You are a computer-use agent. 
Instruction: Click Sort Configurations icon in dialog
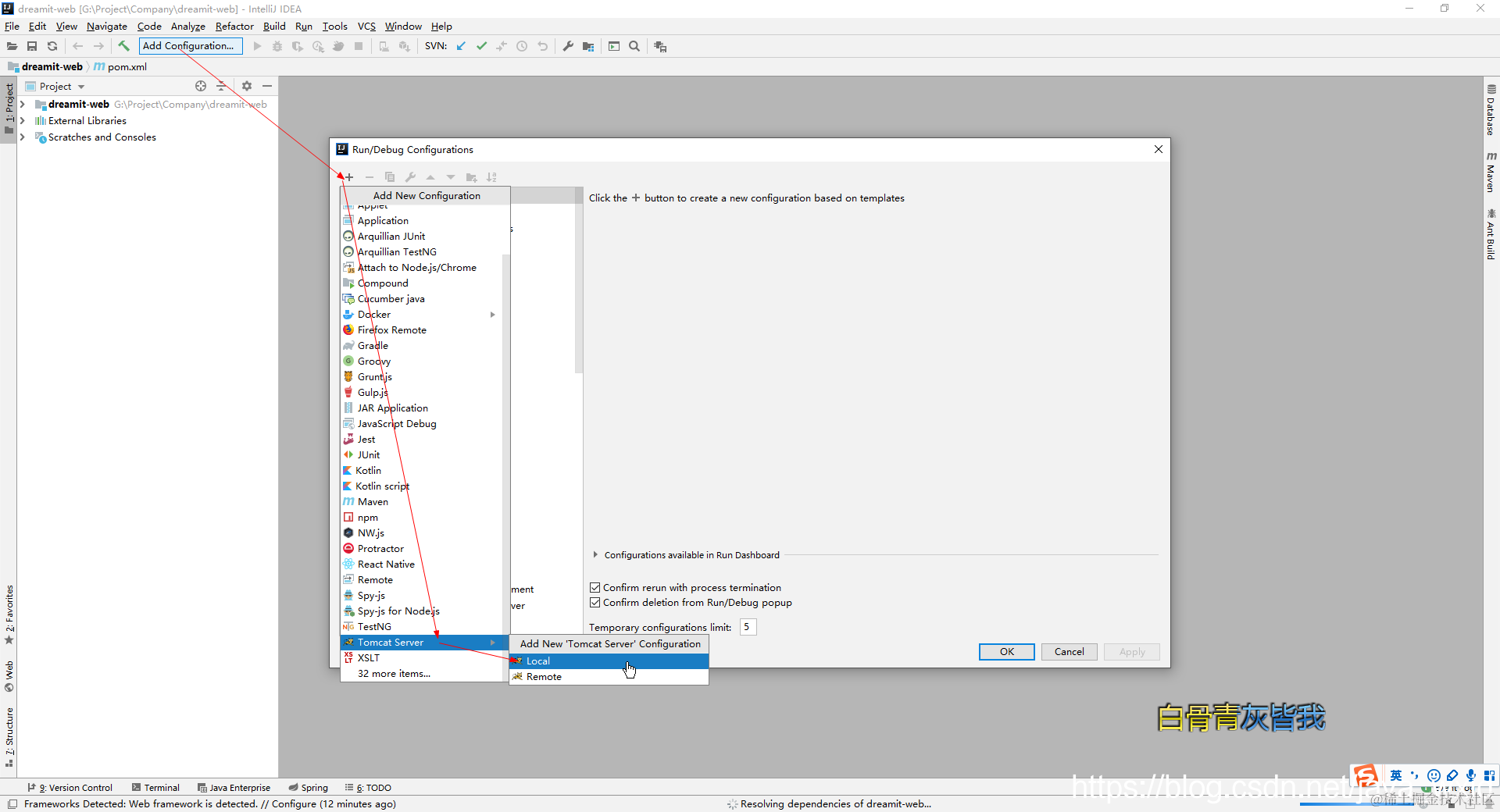[x=491, y=177]
